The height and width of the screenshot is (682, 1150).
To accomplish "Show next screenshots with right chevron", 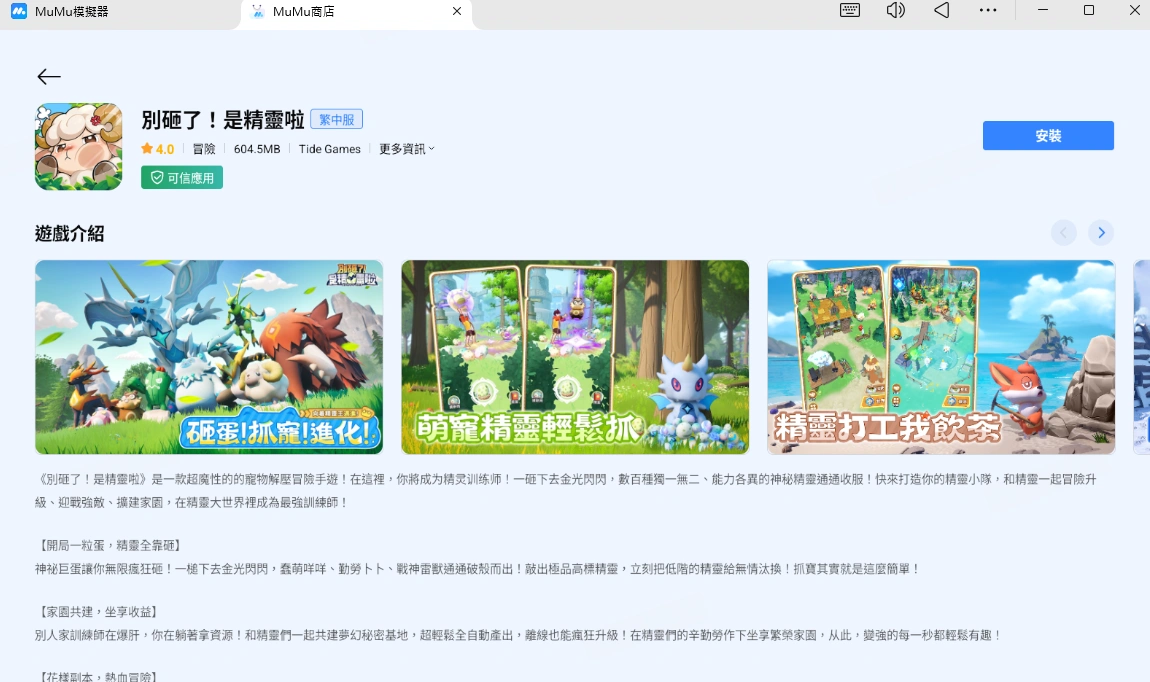I will point(1101,233).
